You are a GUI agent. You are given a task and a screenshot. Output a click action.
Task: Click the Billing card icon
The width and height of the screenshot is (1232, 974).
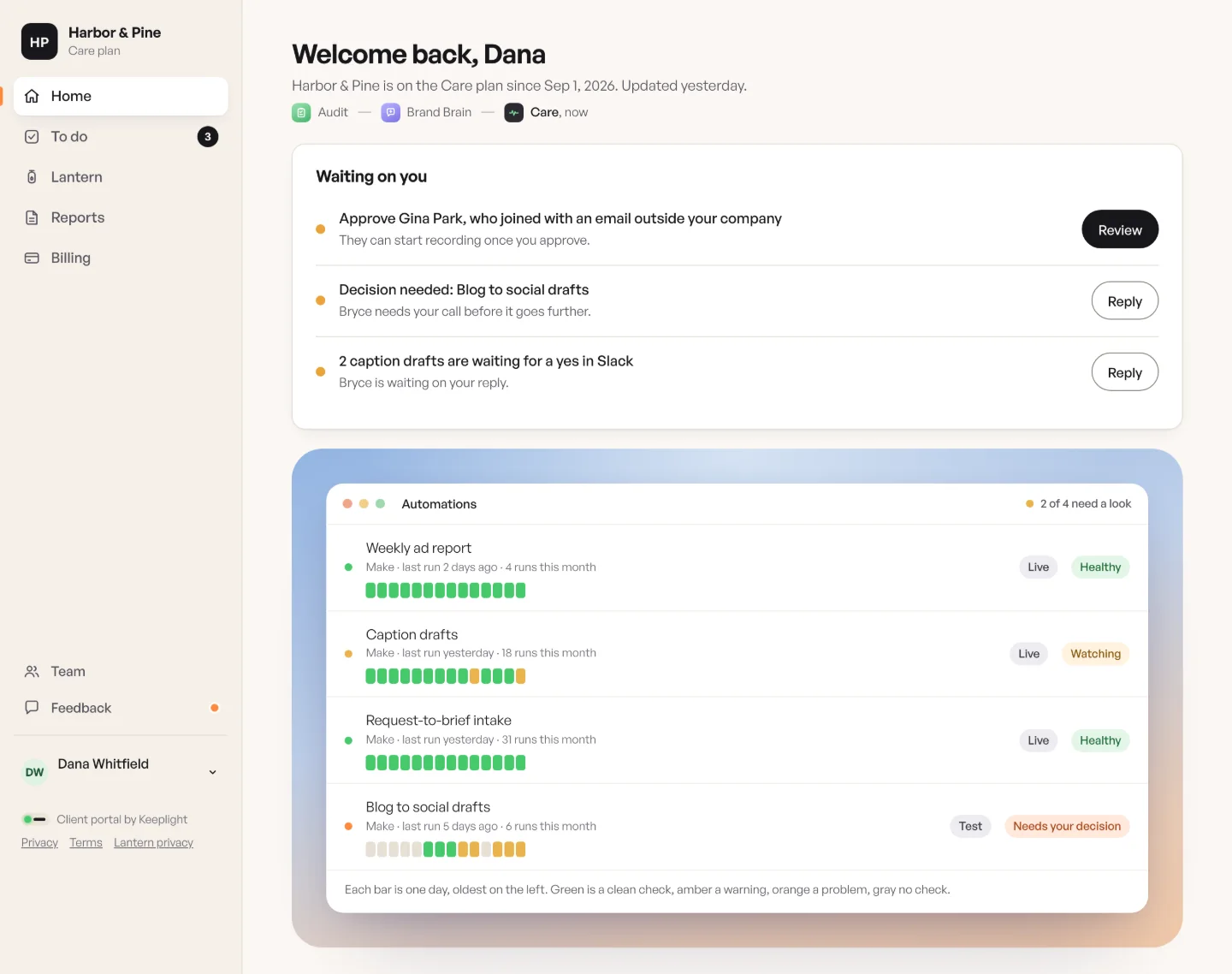pos(32,258)
